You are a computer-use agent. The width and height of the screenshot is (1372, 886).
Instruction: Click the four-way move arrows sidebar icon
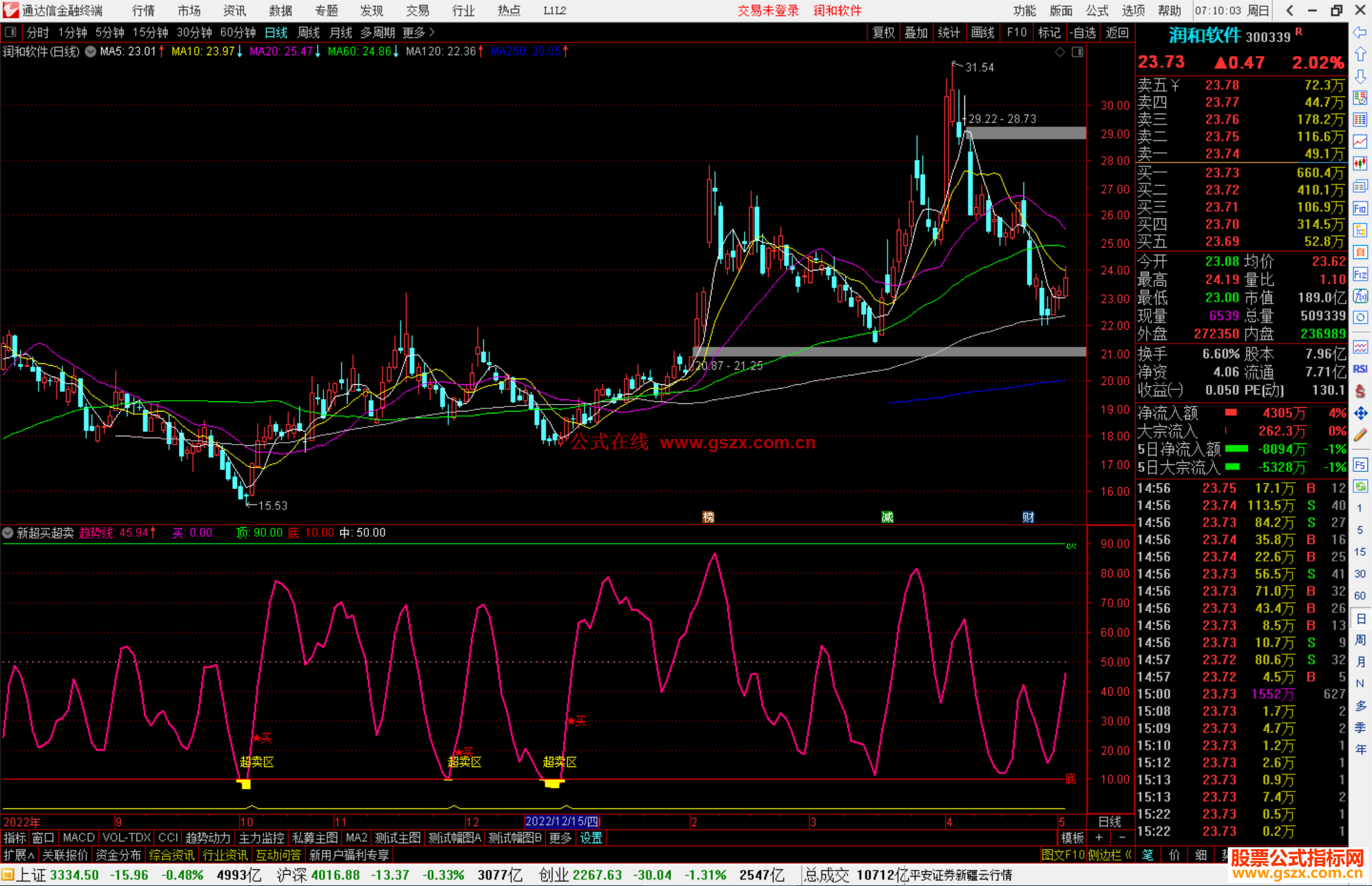tap(1360, 413)
